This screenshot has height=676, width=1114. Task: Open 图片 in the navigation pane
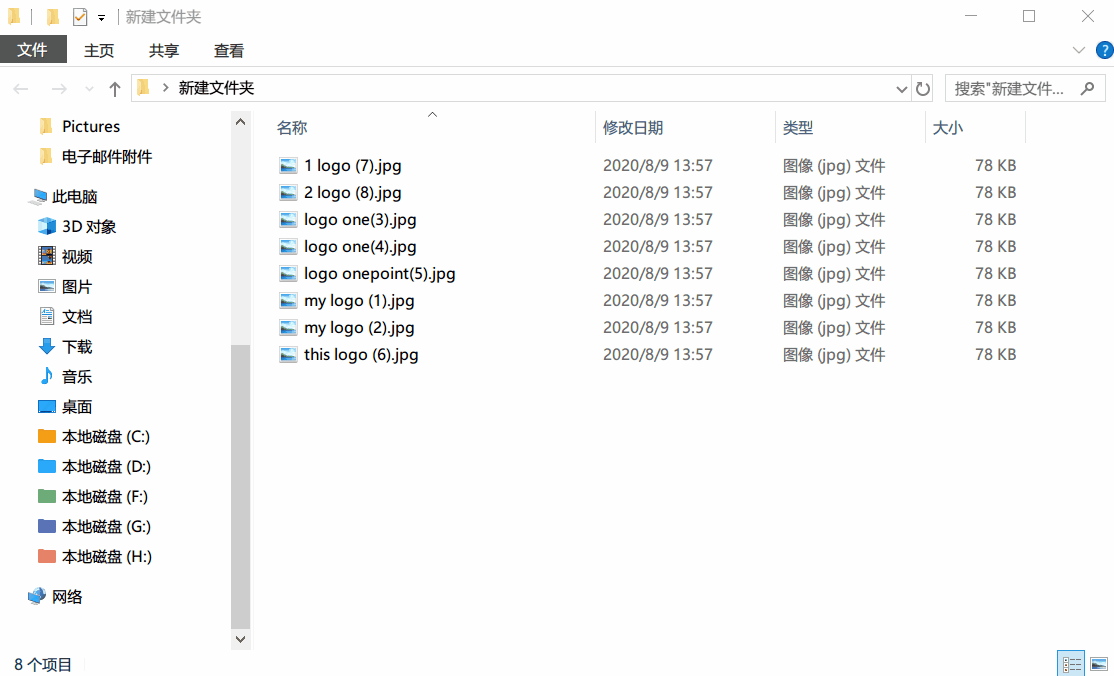(76, 286)
